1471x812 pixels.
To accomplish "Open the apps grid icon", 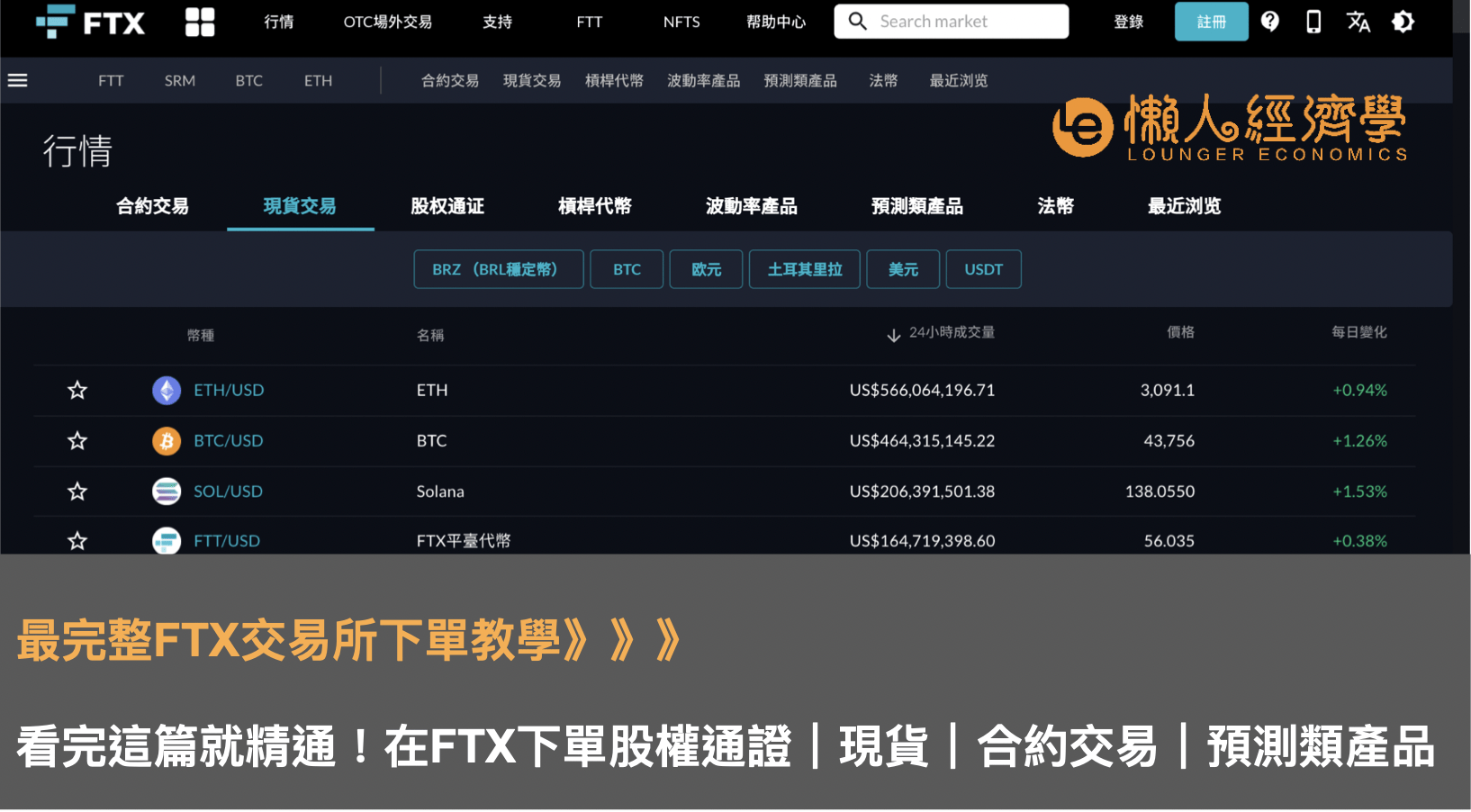I will (200, 22).
